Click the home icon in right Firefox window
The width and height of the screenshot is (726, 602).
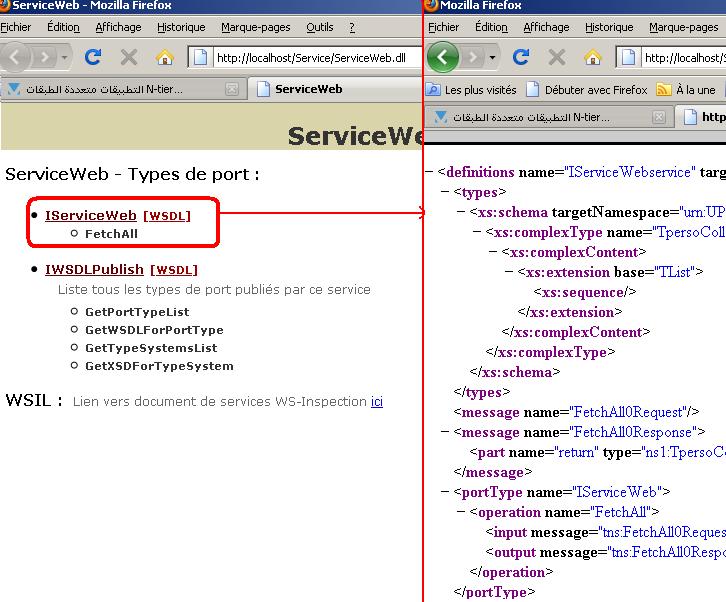[x=592, y=57]
